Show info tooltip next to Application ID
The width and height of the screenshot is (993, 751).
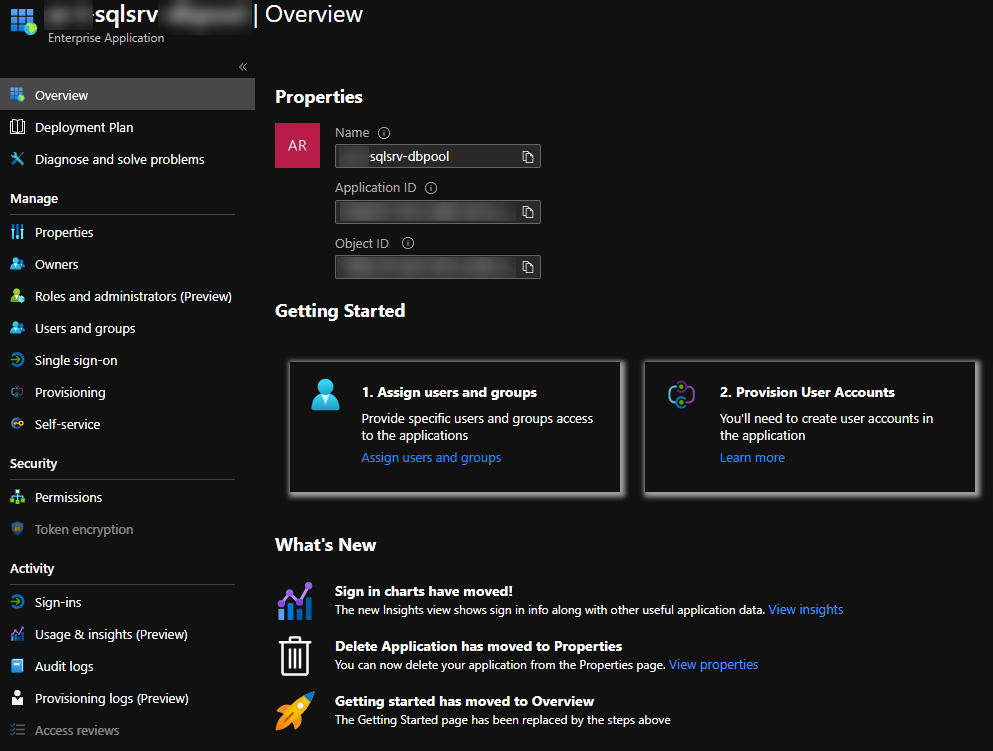(431, 188)
